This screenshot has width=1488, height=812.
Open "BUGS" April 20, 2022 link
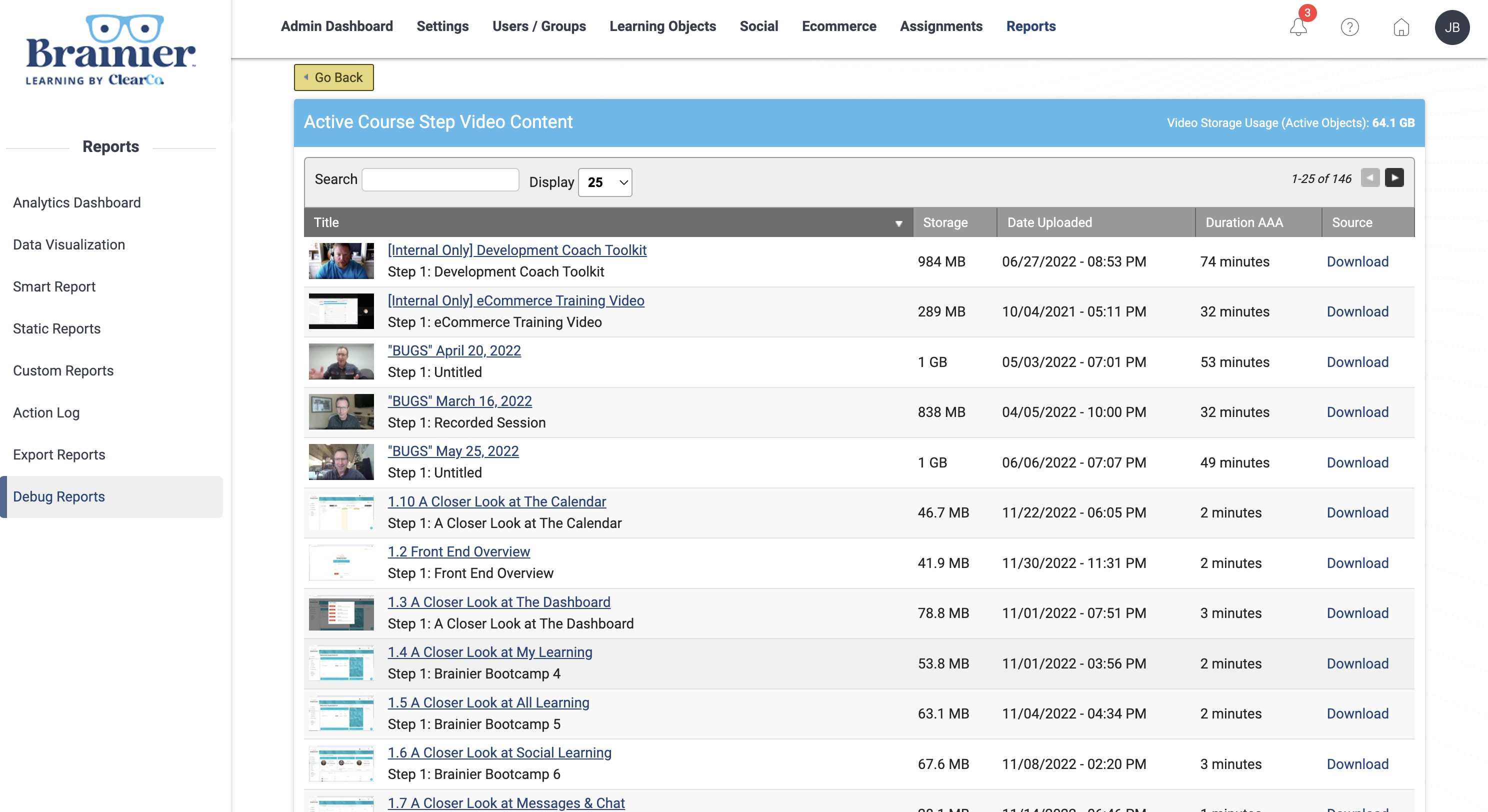click(454, 350)
